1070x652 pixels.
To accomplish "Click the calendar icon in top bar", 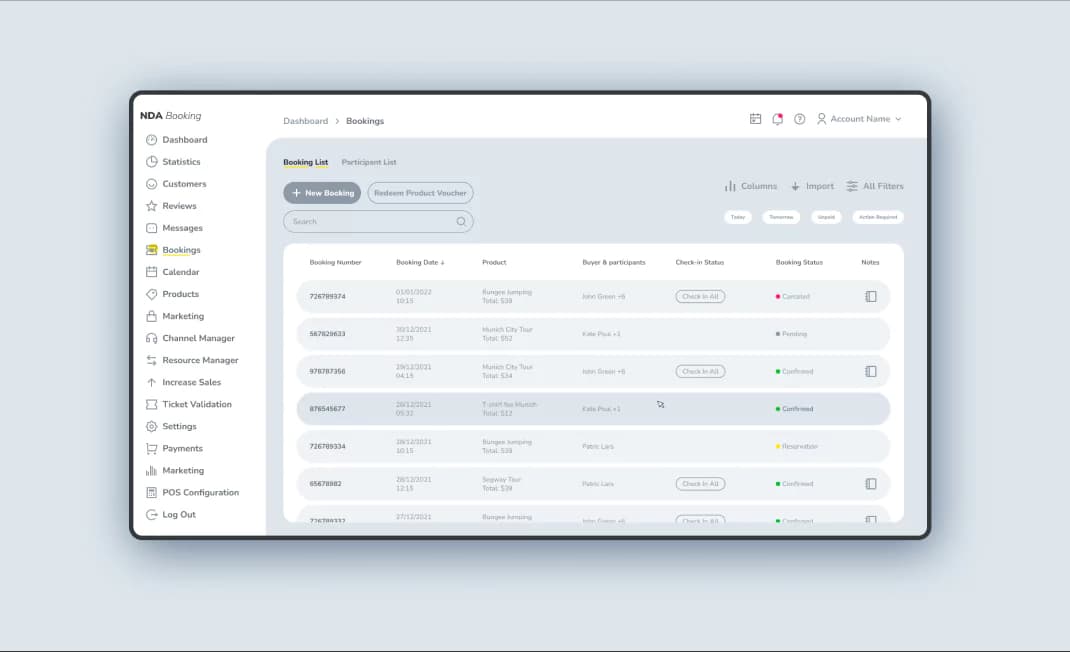I will pos(755,119).
